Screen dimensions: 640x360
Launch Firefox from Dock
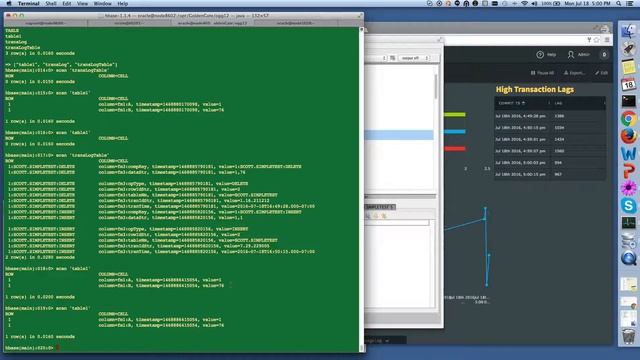(629, 136)
